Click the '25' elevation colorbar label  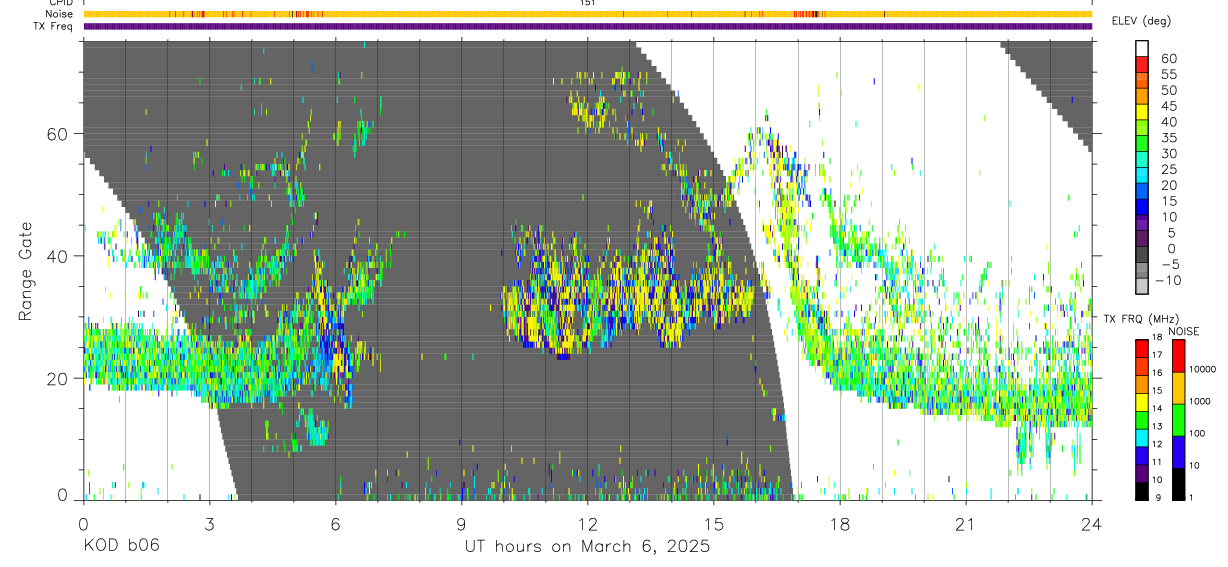tap(1168, 169)
